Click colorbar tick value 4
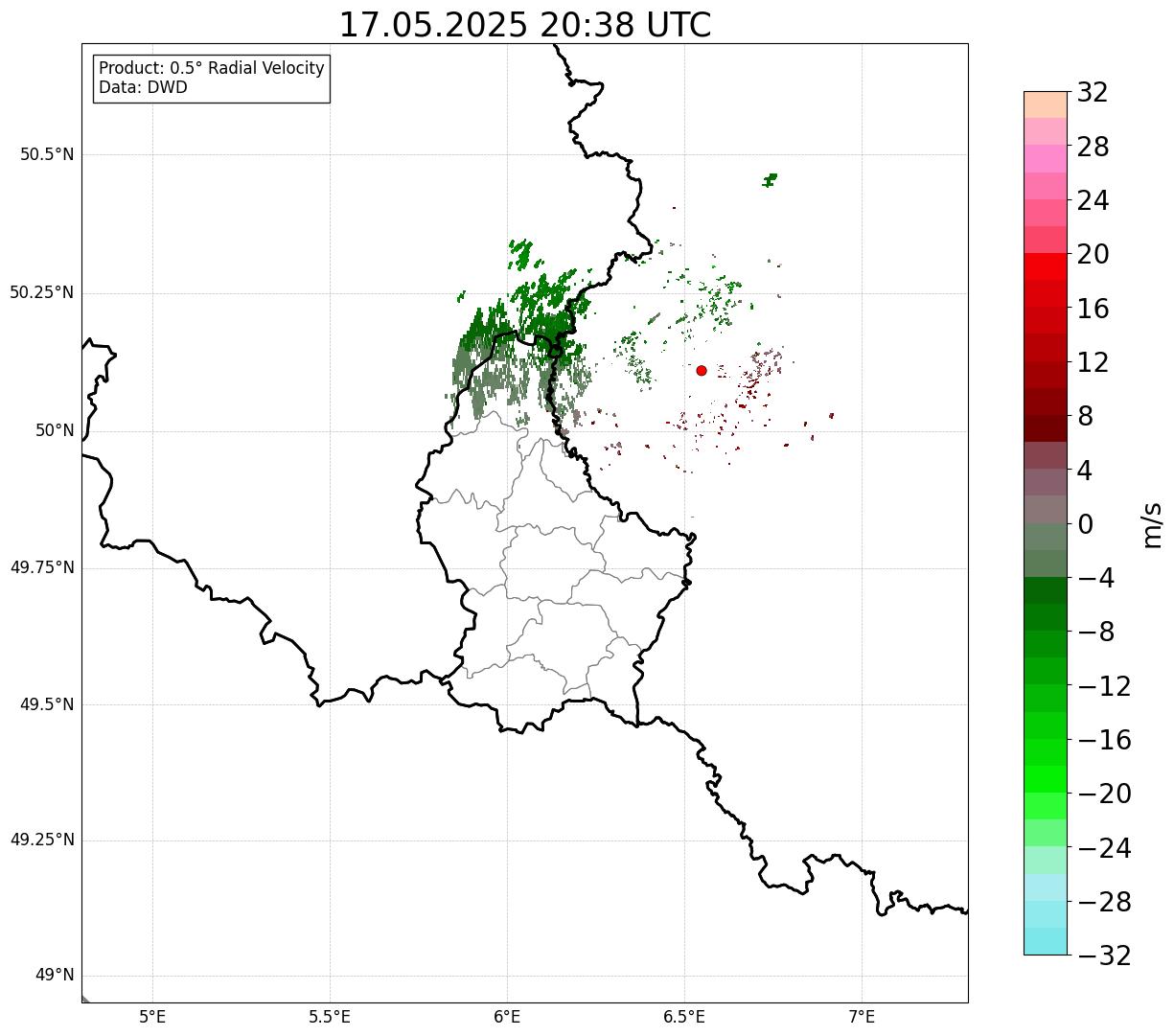Image resolution: width=1174 pixels, height=1036 pixels. pos(1085,471)
